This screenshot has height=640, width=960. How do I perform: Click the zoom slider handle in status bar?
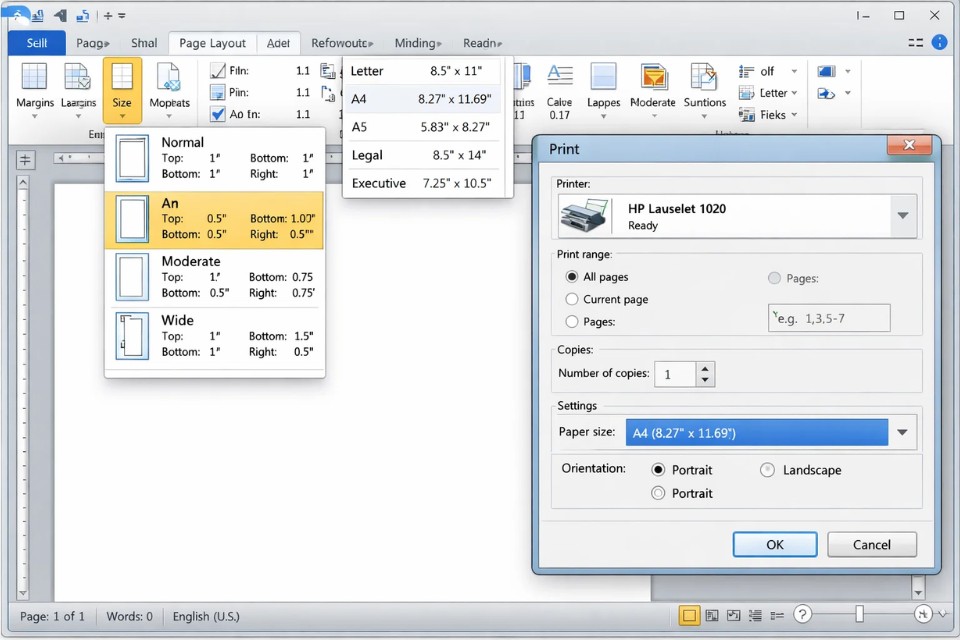(x=859, y=615)
